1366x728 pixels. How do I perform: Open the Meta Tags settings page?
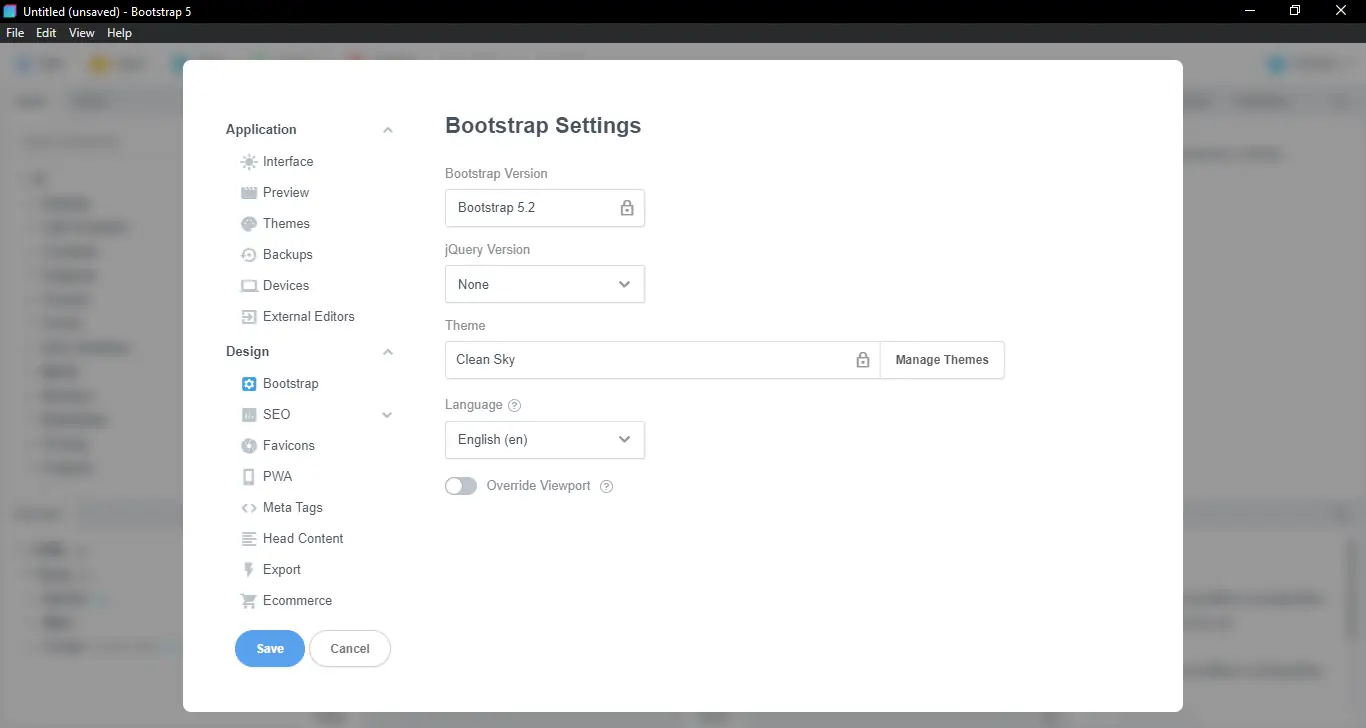coord(293,508)
